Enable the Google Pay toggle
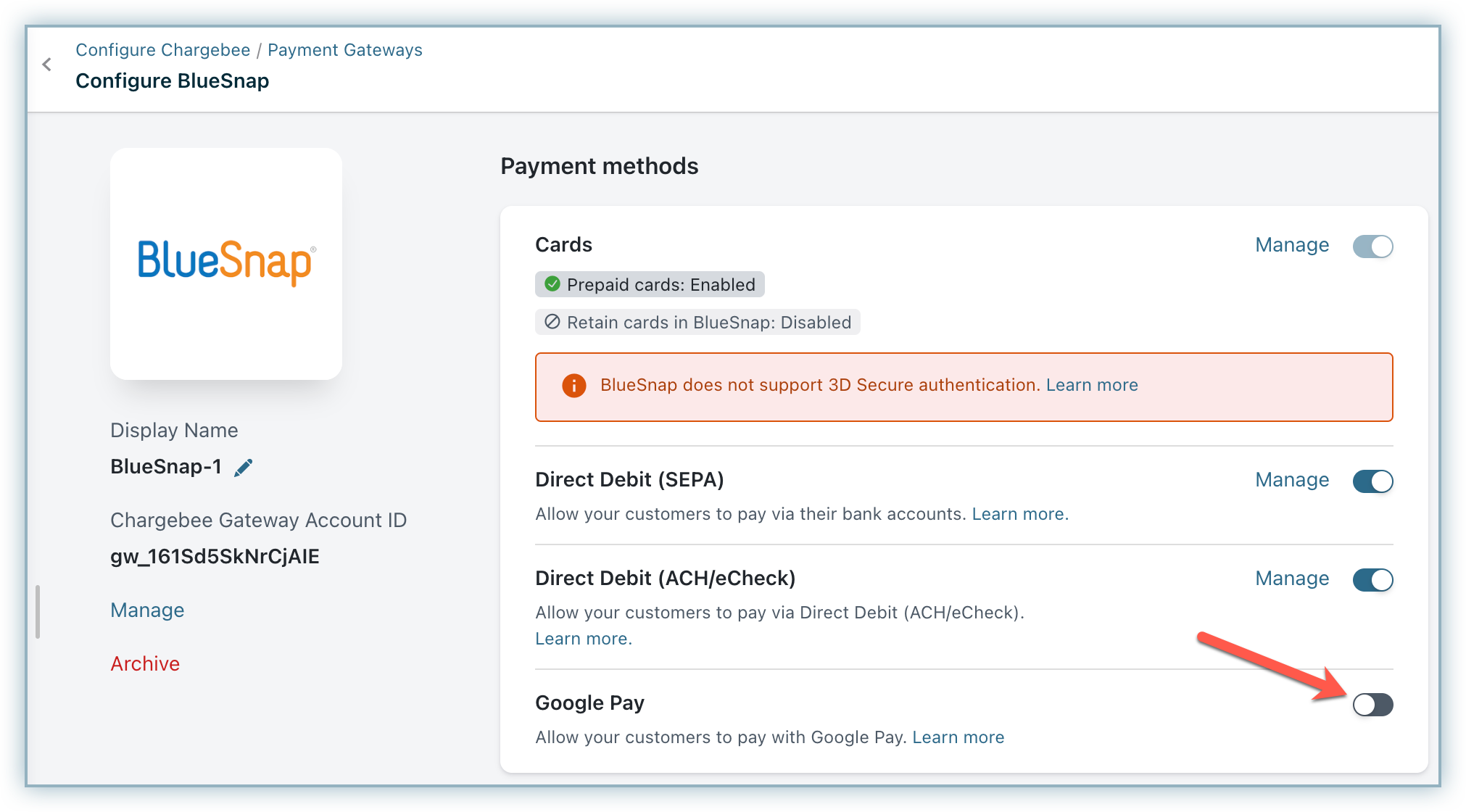1466x812 pixels. 1372,704
